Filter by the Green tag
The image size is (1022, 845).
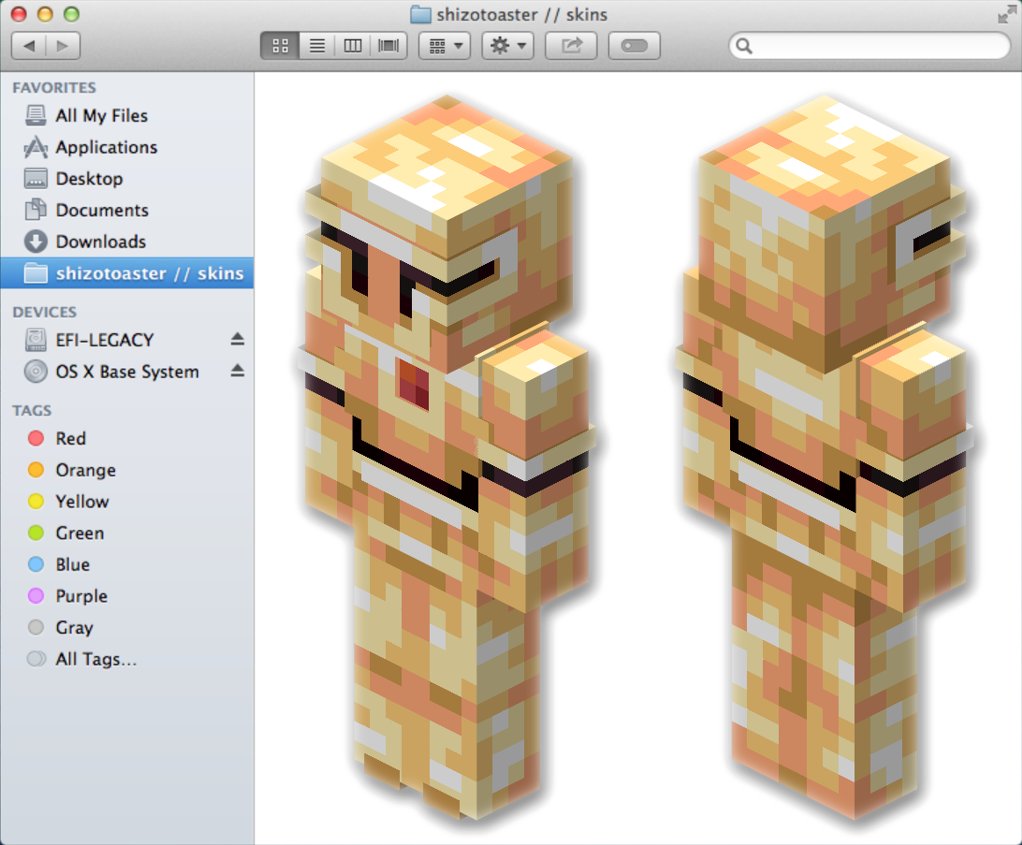click(x=126, y=533)
